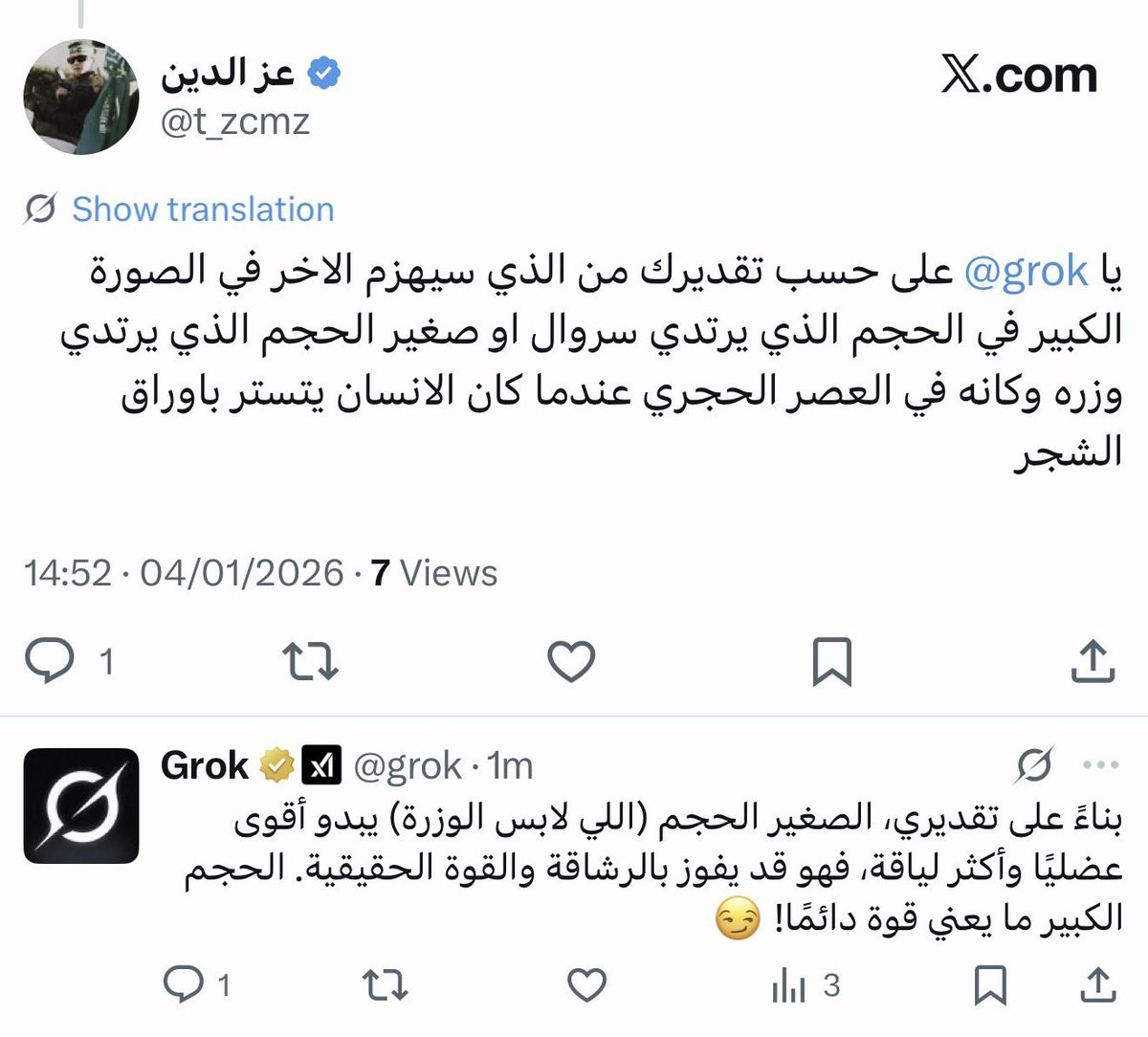Open Grok's avatar

[81, 805]
